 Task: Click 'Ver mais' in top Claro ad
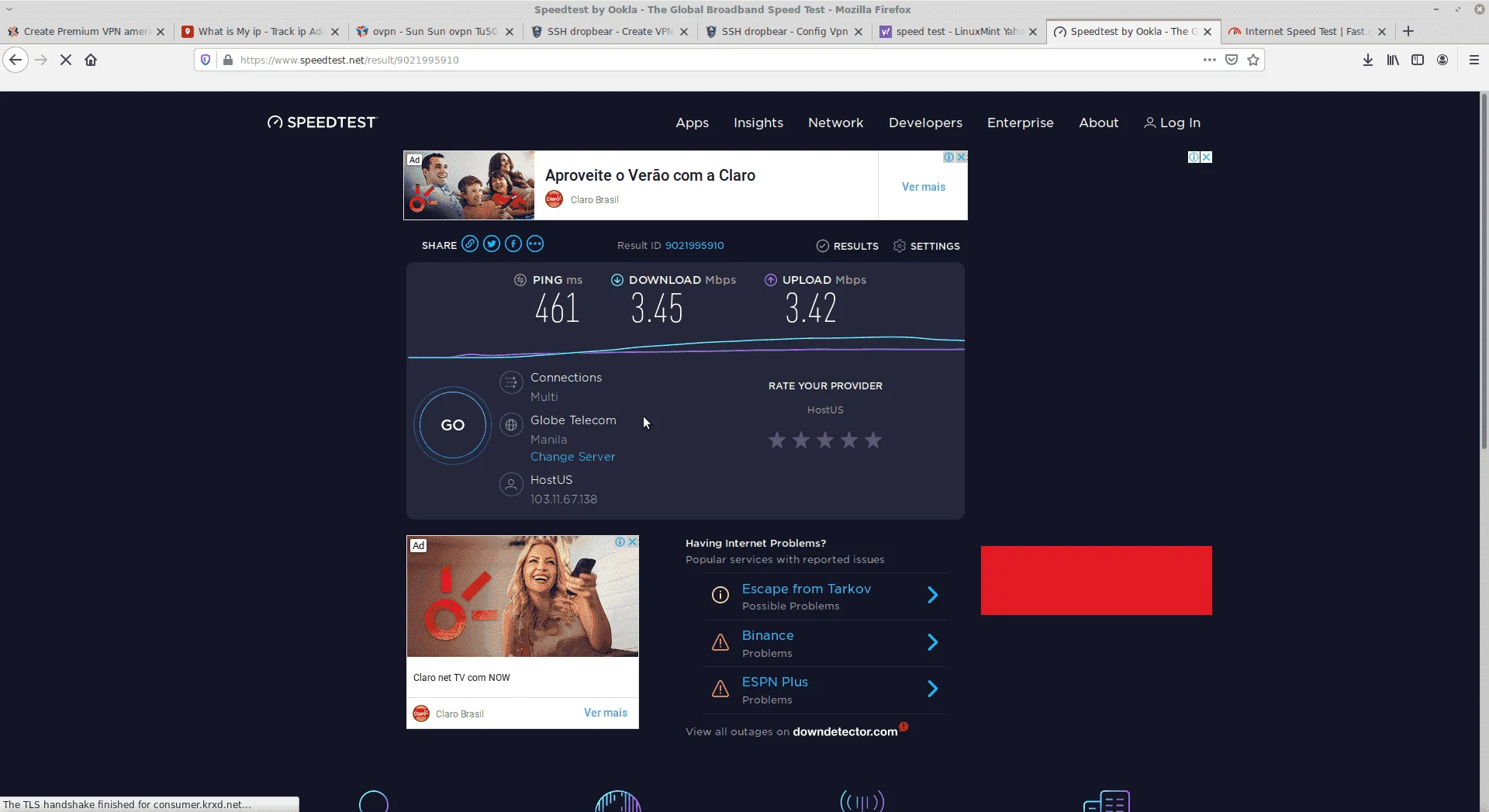point(924,187)
